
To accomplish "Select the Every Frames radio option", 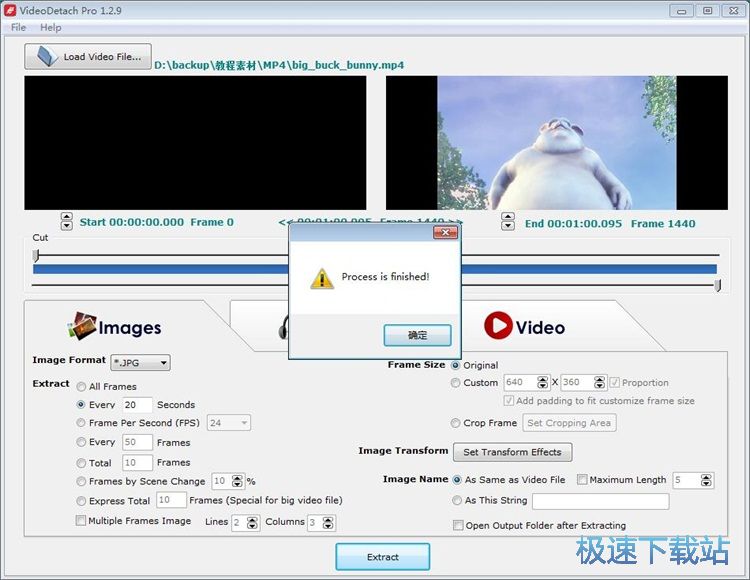I will click(81, 442).
